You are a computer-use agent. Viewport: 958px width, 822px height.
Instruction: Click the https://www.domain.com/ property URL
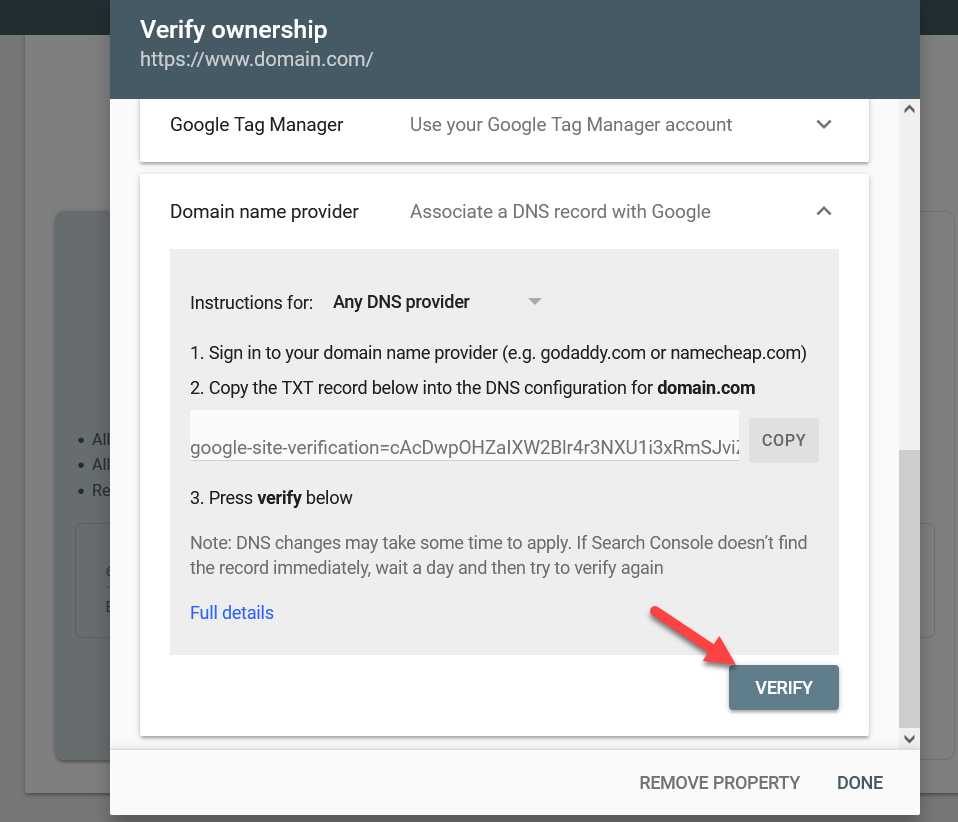256,59
